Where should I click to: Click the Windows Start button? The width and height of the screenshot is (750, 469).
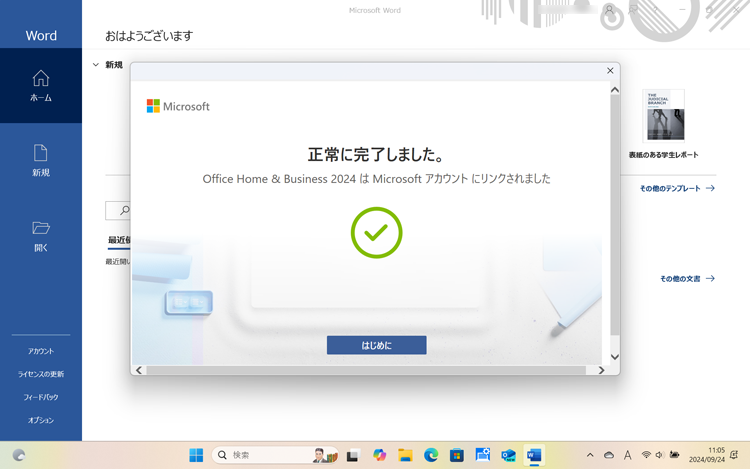(196, 455)
